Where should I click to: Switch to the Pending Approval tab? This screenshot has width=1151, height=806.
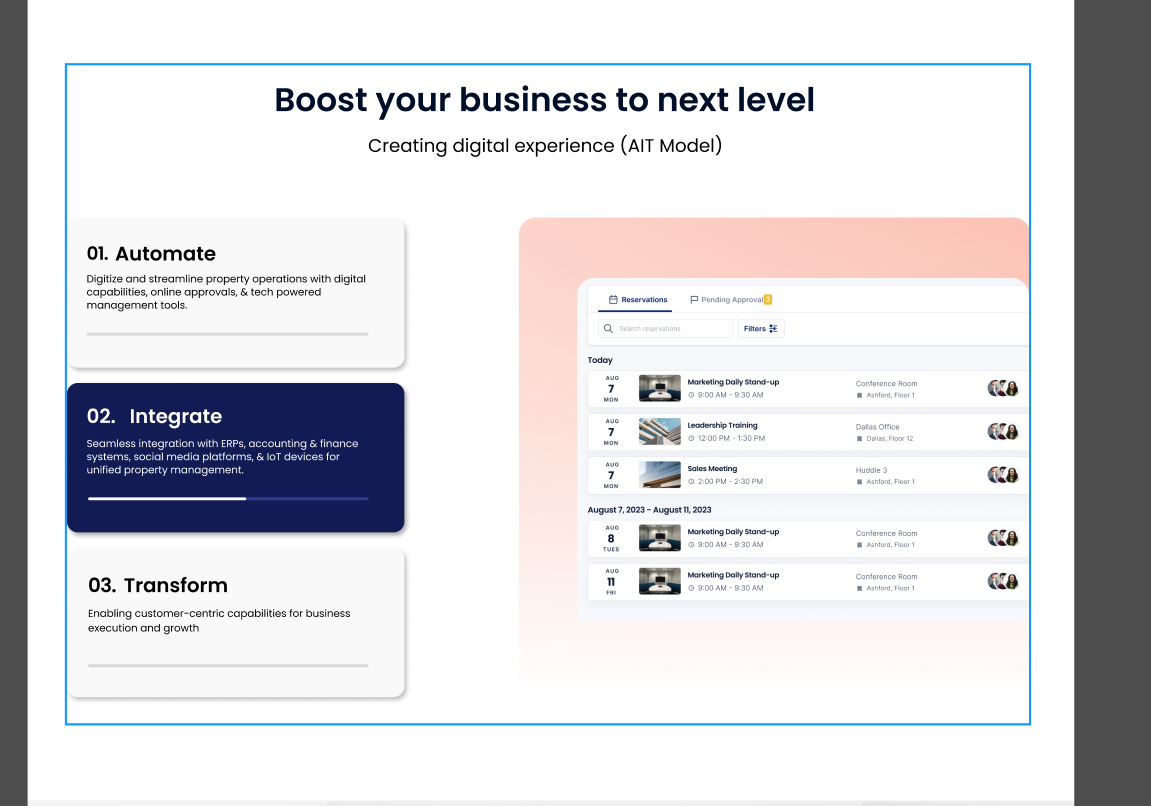(x=731, y=300)
